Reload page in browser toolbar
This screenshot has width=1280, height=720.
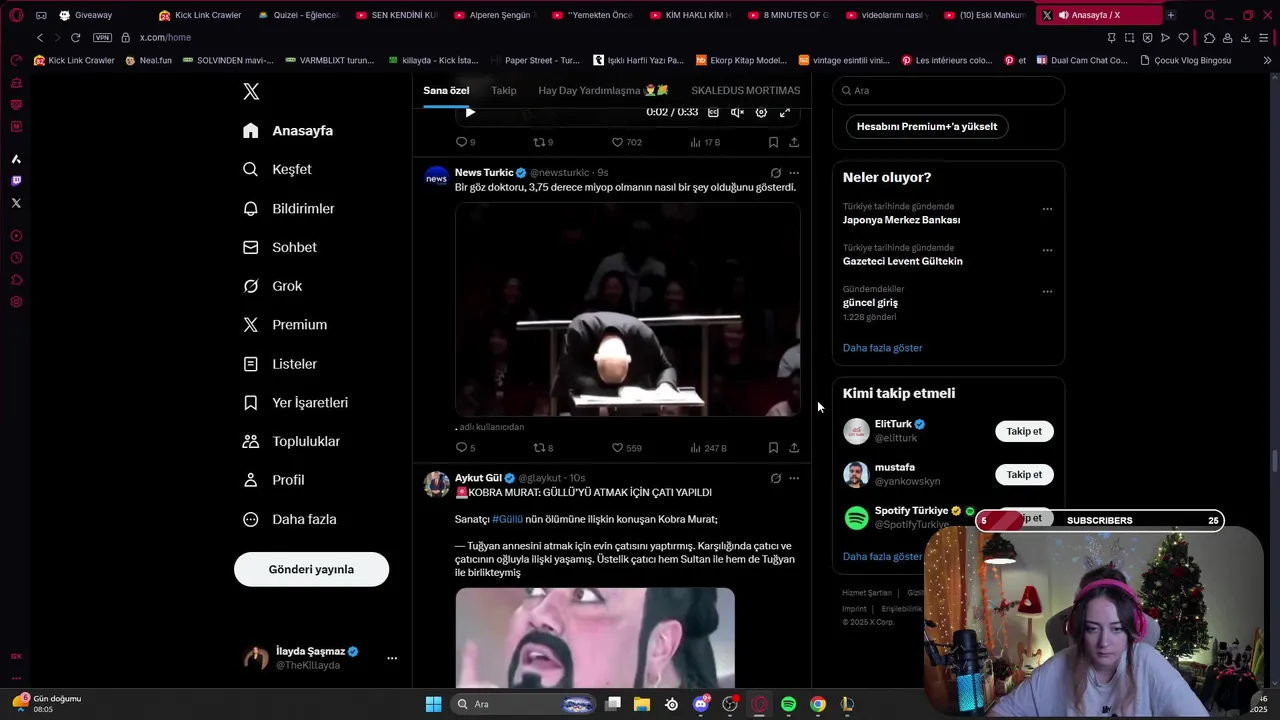pos(75,37)
